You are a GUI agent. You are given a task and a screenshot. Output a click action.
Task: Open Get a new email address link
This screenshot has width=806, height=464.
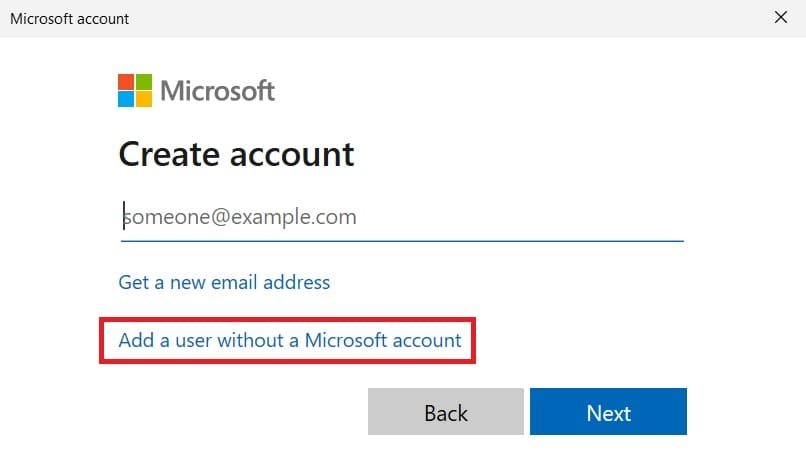pyautogui.click(x=224, y=282)
